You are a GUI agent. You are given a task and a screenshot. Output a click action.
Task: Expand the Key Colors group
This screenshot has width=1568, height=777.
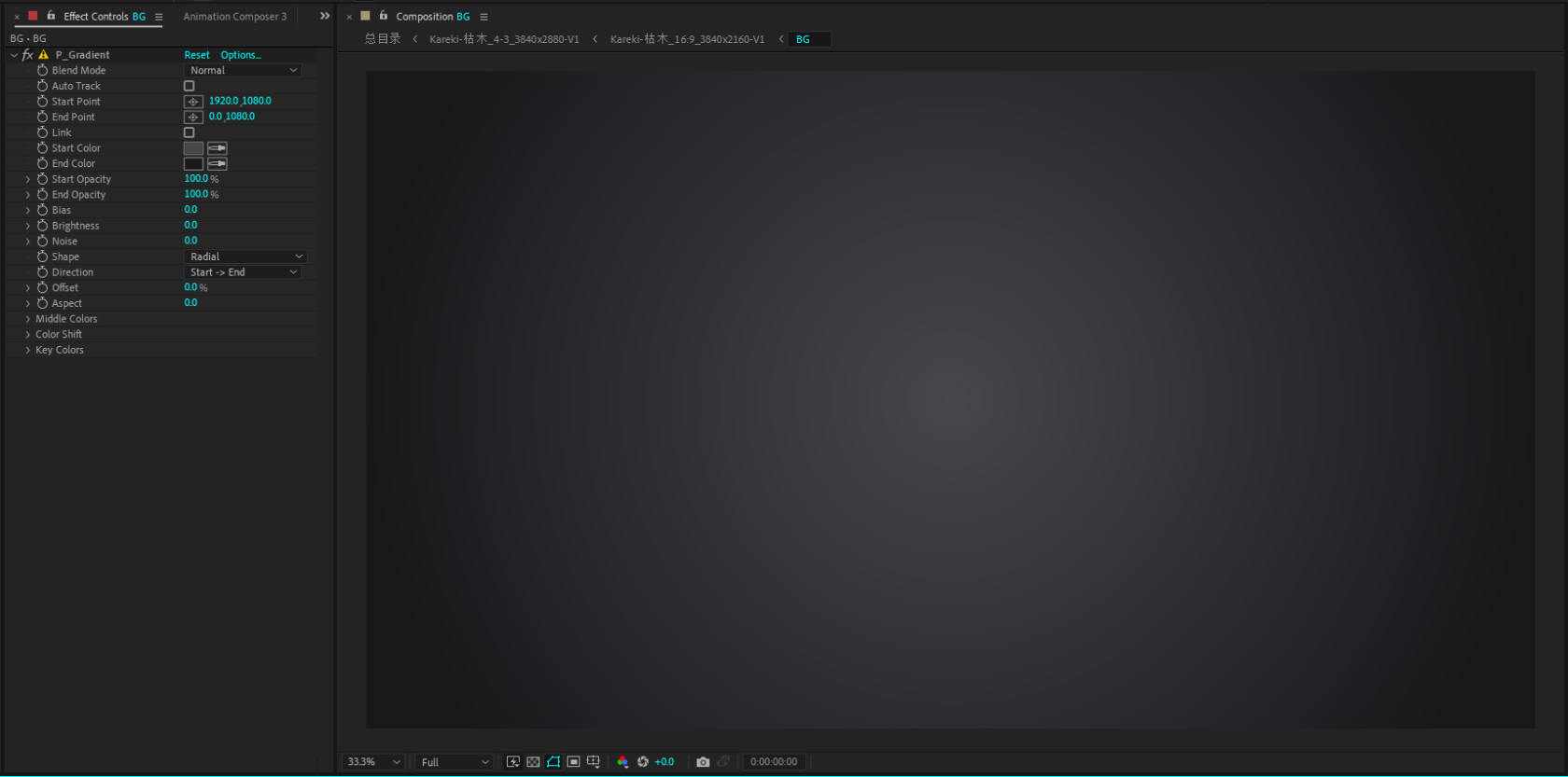[x=28, y=350]
